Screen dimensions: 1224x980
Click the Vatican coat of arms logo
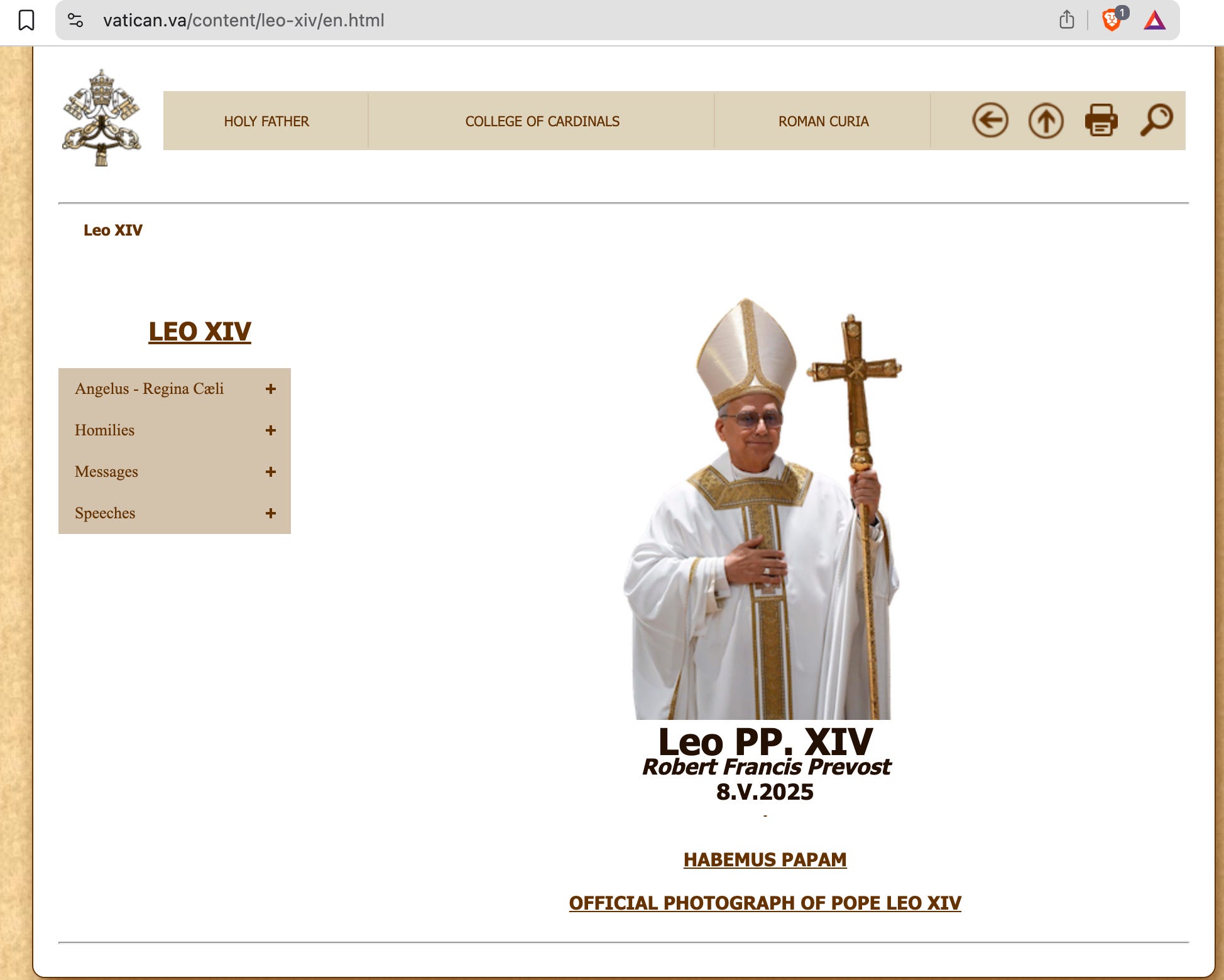coord(102,117)
